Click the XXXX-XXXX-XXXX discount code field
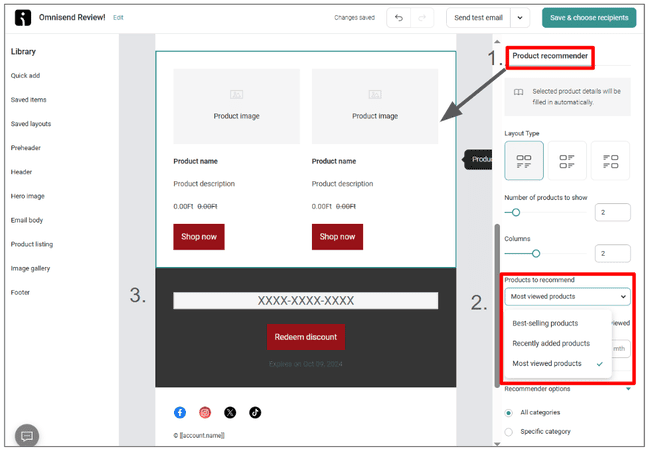This screenshot has height=453, width=650. tap(306, 300)
